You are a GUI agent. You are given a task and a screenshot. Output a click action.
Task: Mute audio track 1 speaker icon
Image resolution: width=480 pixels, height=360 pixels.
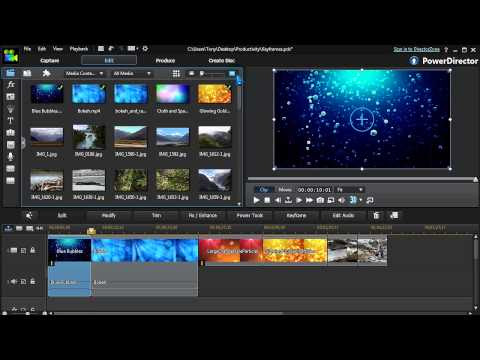[14, 282]
